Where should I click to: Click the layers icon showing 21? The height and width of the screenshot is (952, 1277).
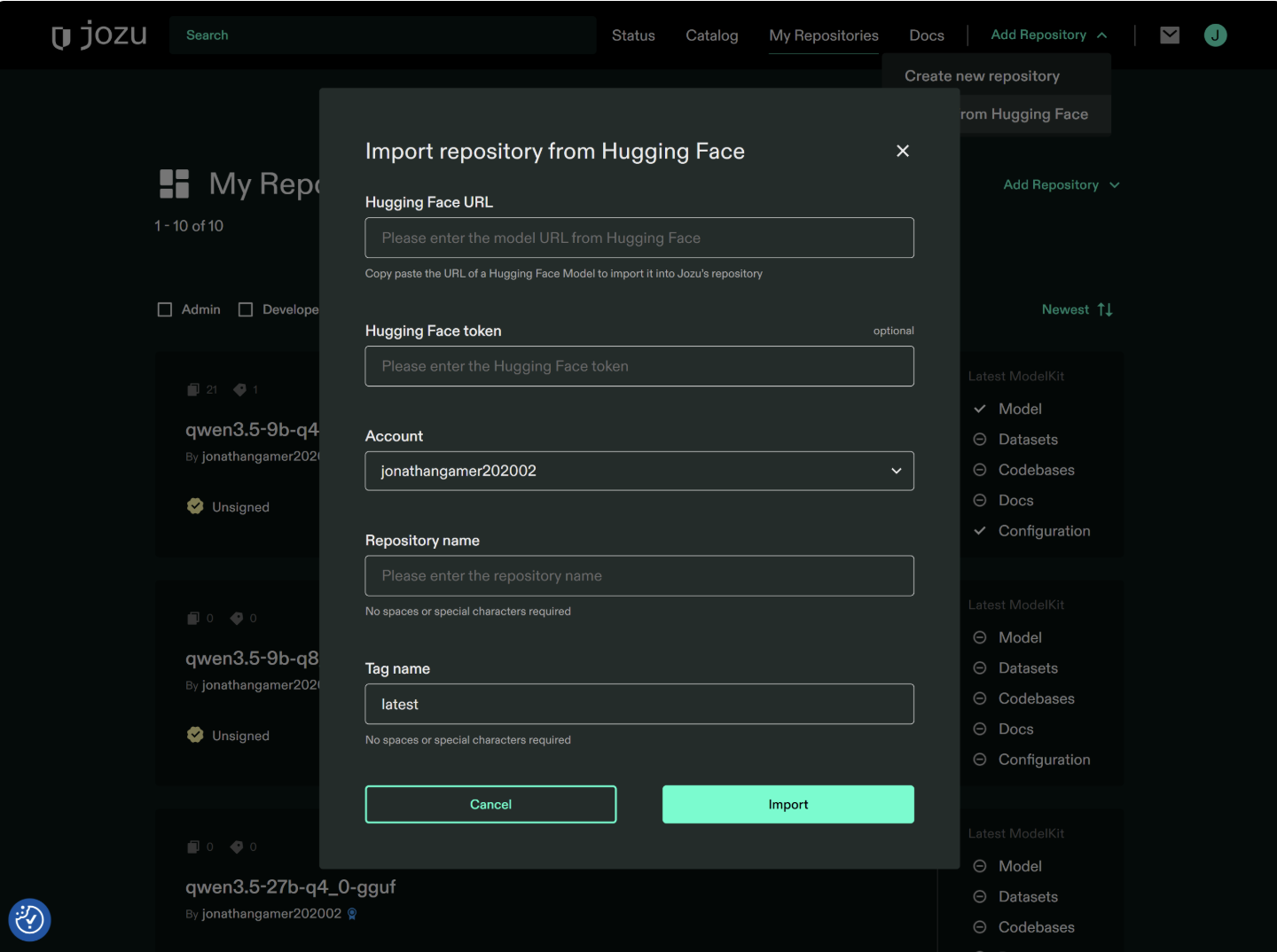(x=193, y=389)
